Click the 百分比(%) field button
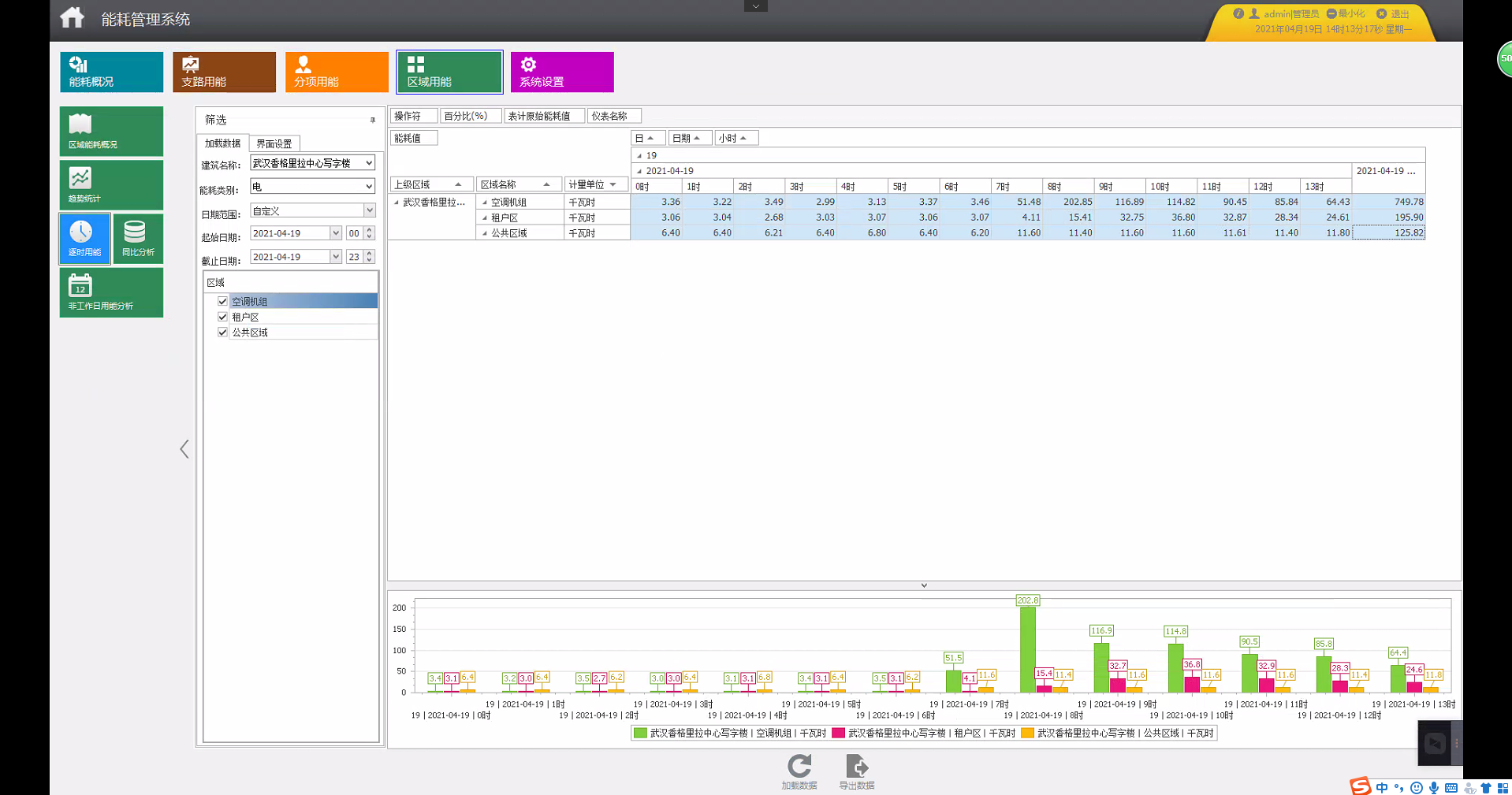1512x795 pixels. tap(469, 116)
